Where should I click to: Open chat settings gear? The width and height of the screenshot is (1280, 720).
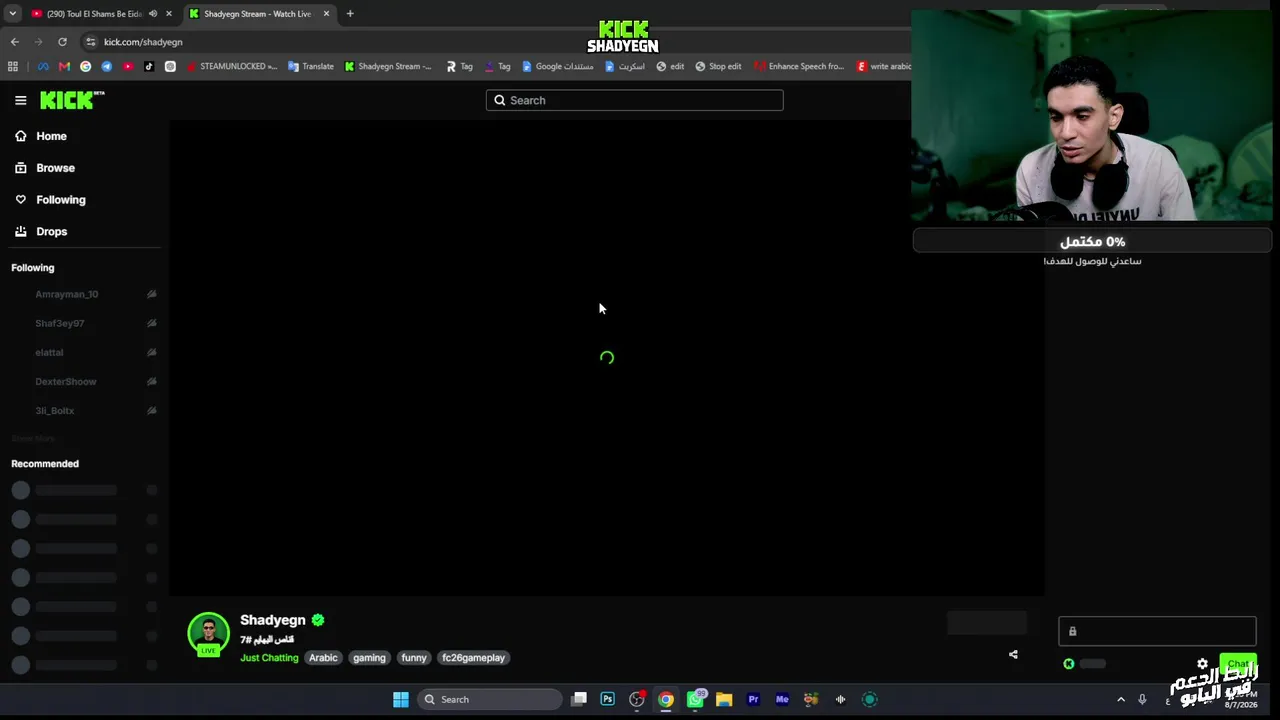point(1202,664)
